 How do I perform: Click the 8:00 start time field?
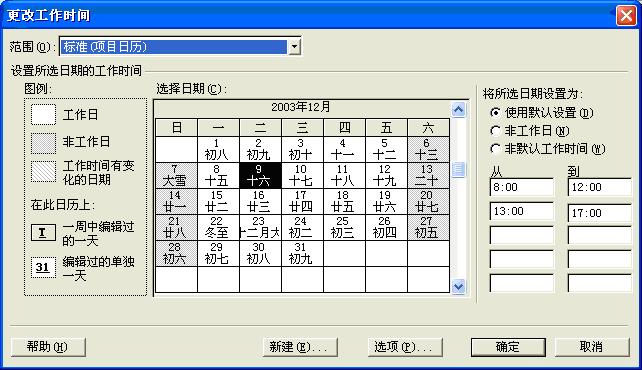(522, 187)
